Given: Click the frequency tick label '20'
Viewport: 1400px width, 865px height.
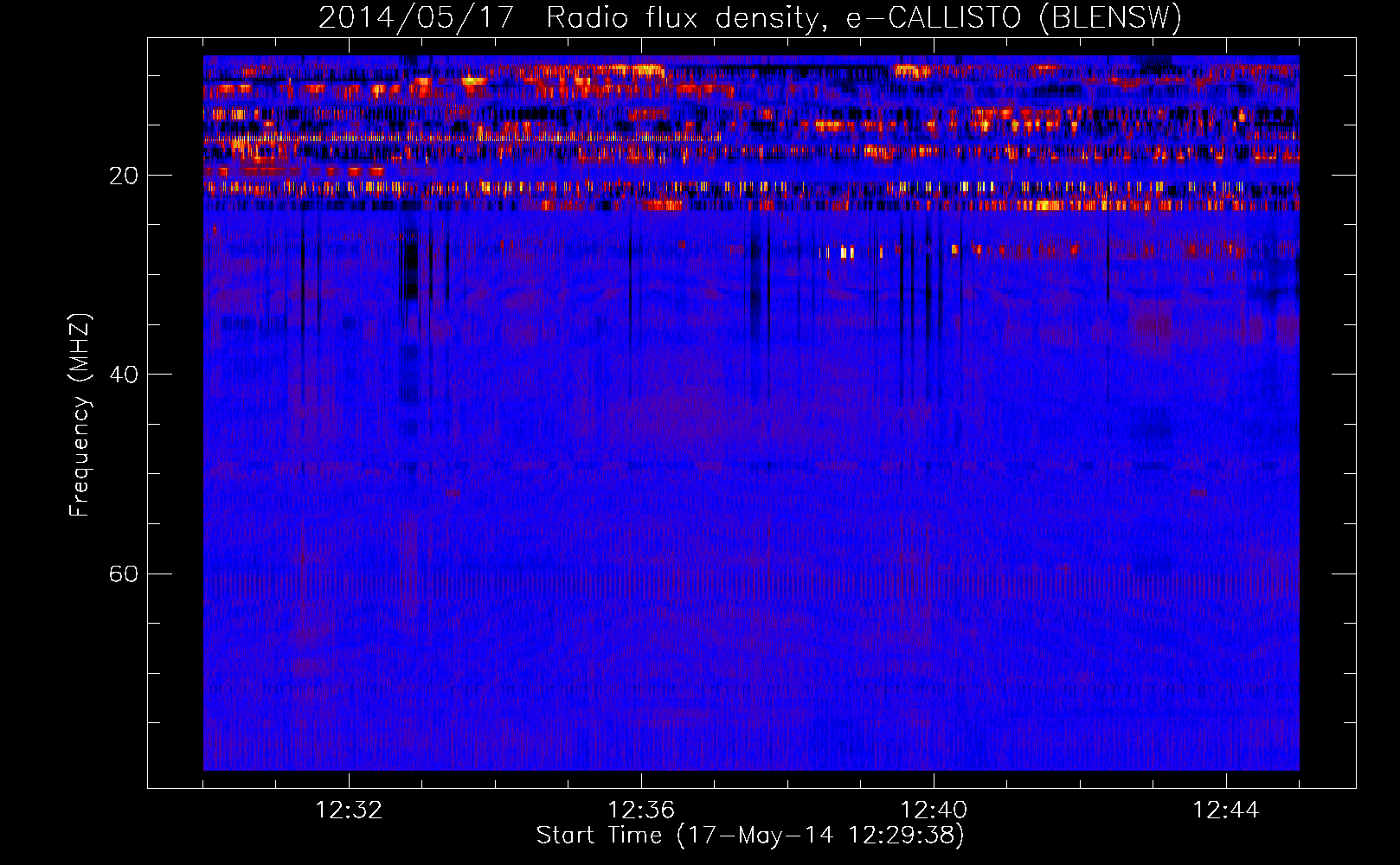Looking at the screenshot, I should 124,176.
